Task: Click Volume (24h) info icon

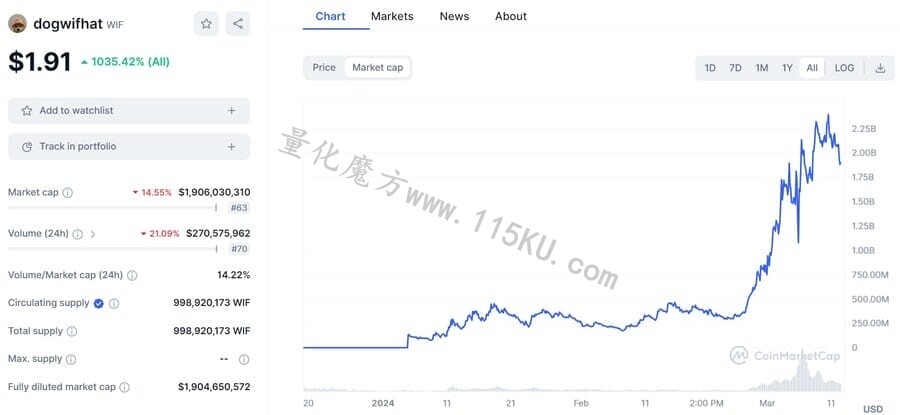Action: tap(77, 234)
